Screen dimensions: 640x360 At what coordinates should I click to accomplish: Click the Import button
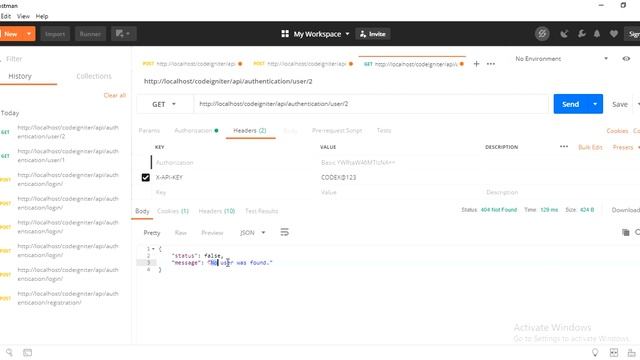(55, 34)
